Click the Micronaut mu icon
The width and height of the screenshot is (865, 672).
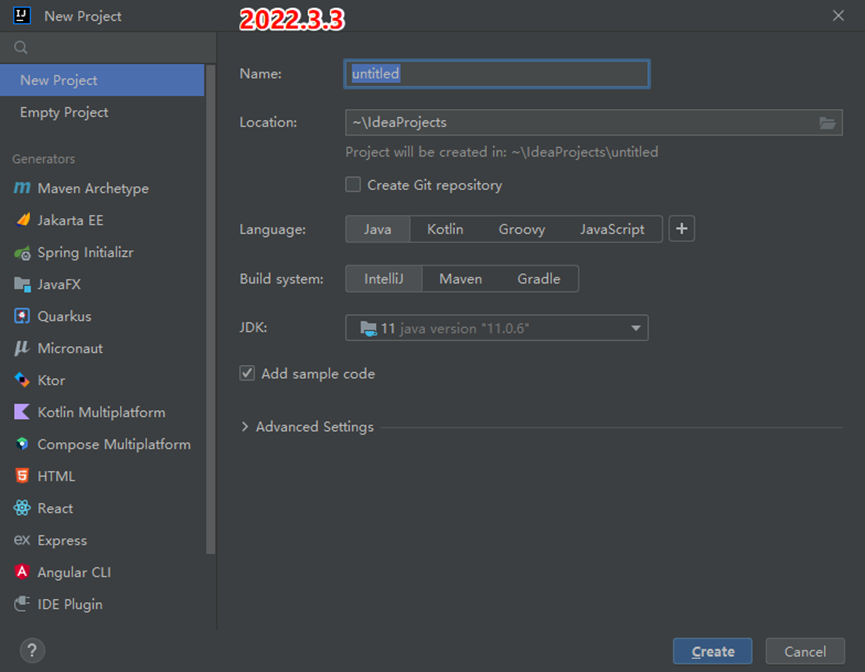point(22,348)
